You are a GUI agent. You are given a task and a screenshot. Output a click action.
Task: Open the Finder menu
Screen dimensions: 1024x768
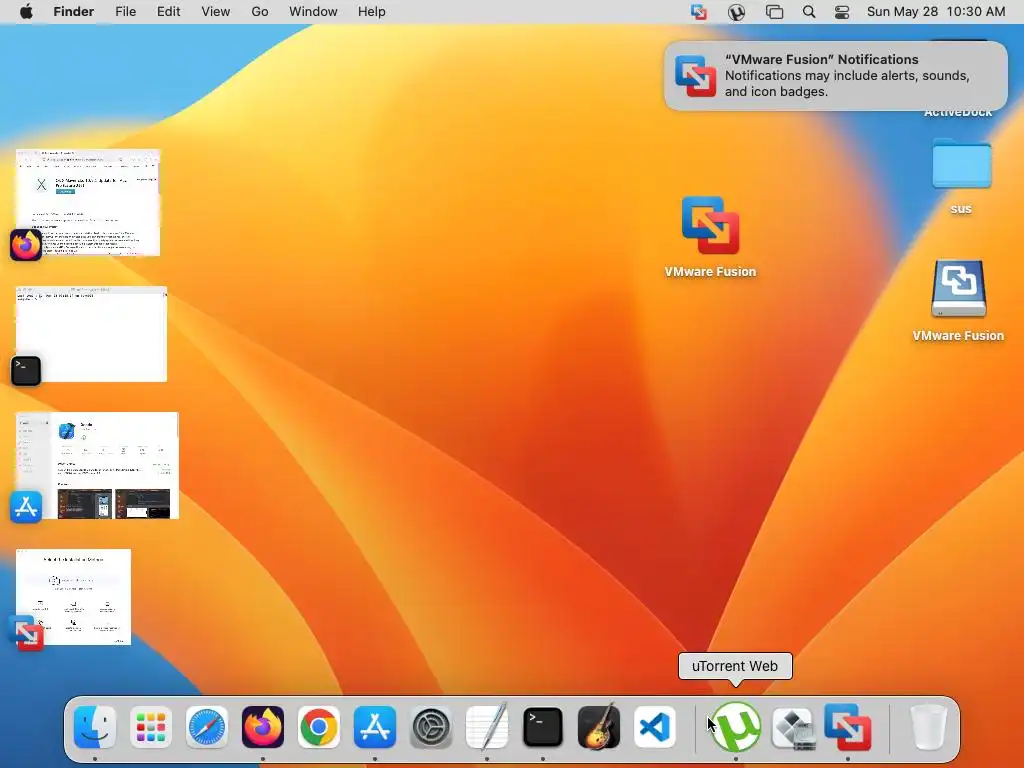pos(73,12)
